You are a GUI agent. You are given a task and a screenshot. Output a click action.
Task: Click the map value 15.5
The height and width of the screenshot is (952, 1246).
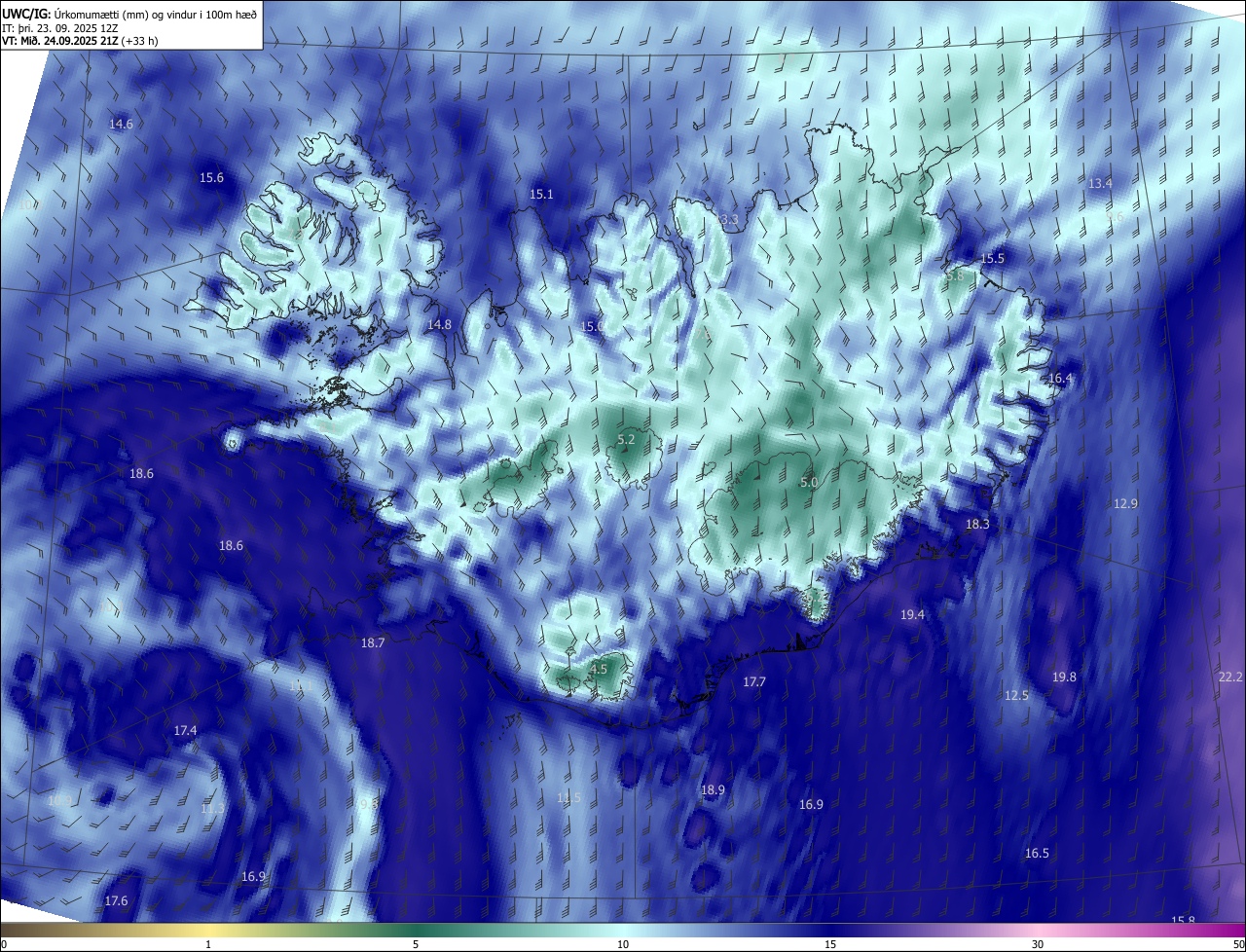[x=992, y=258]
